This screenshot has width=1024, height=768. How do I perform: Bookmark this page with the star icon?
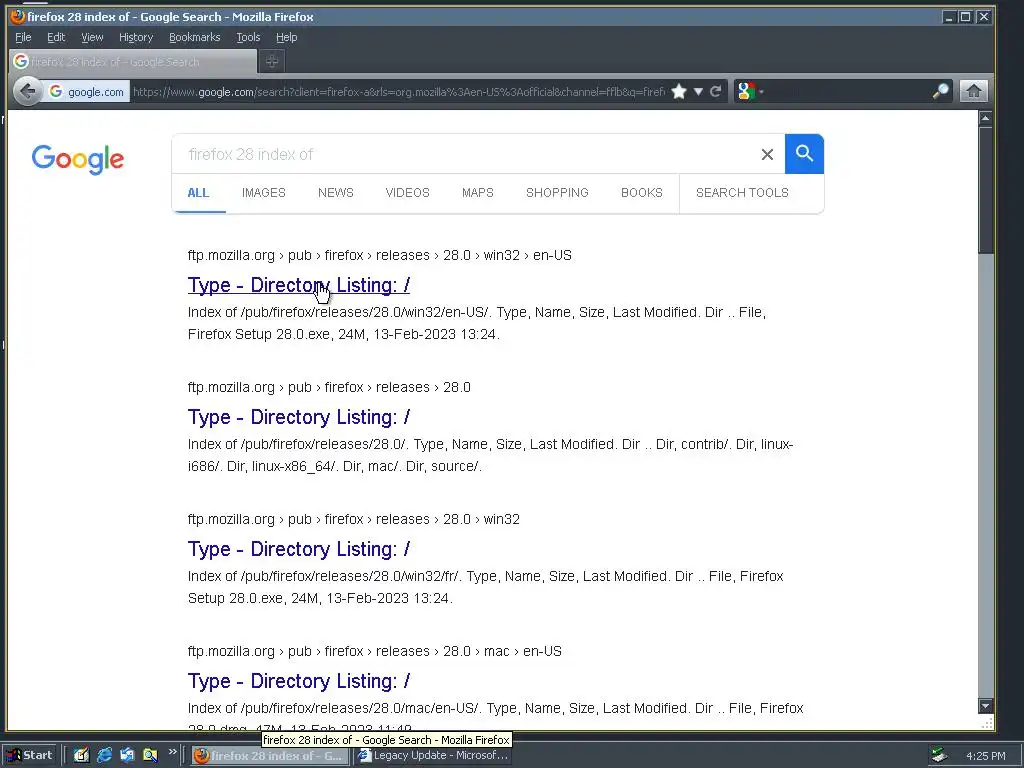coord(679,91)
